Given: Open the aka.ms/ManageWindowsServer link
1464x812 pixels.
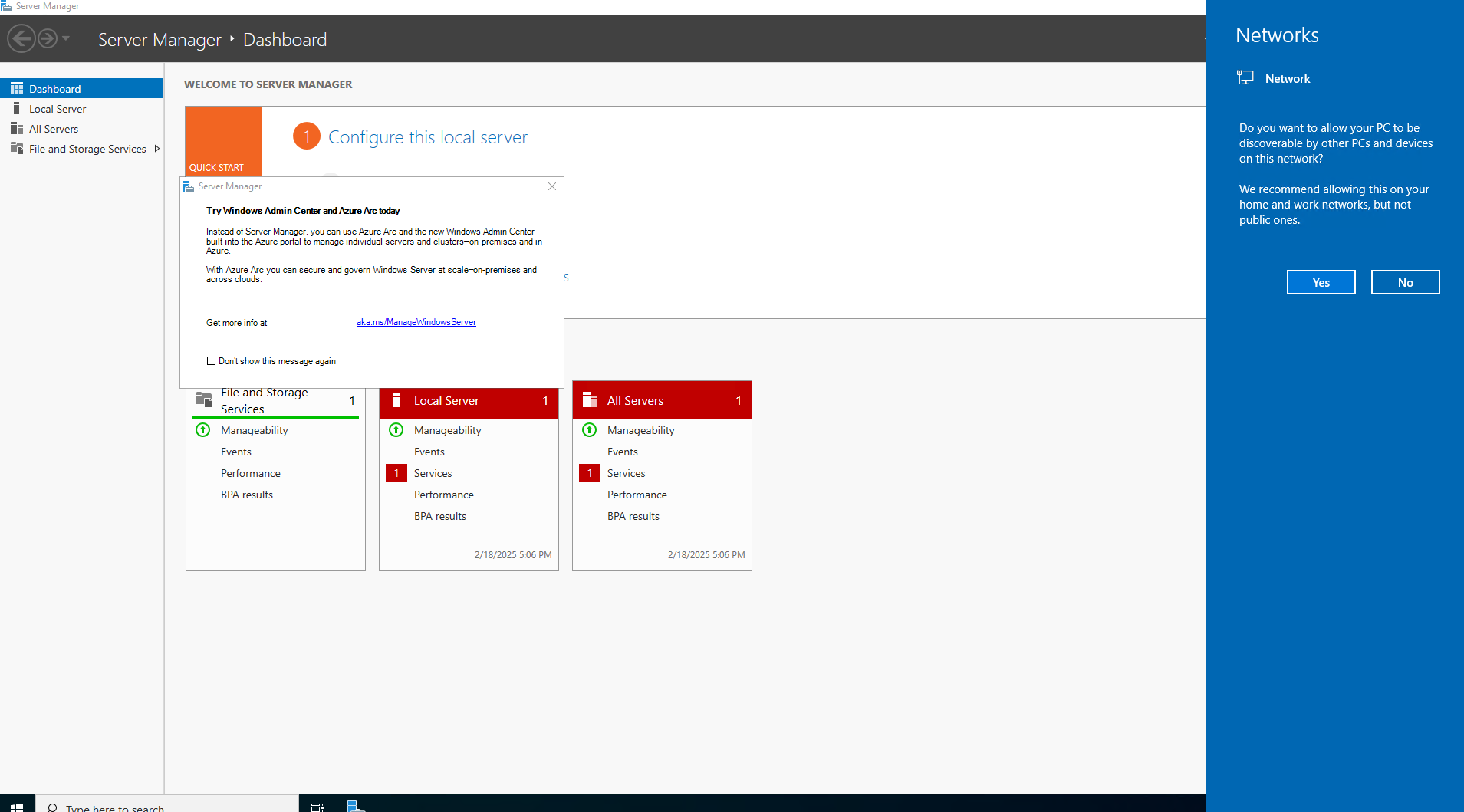Looking at the screenshot, I should pyautogui.click(x=416, y=322).
